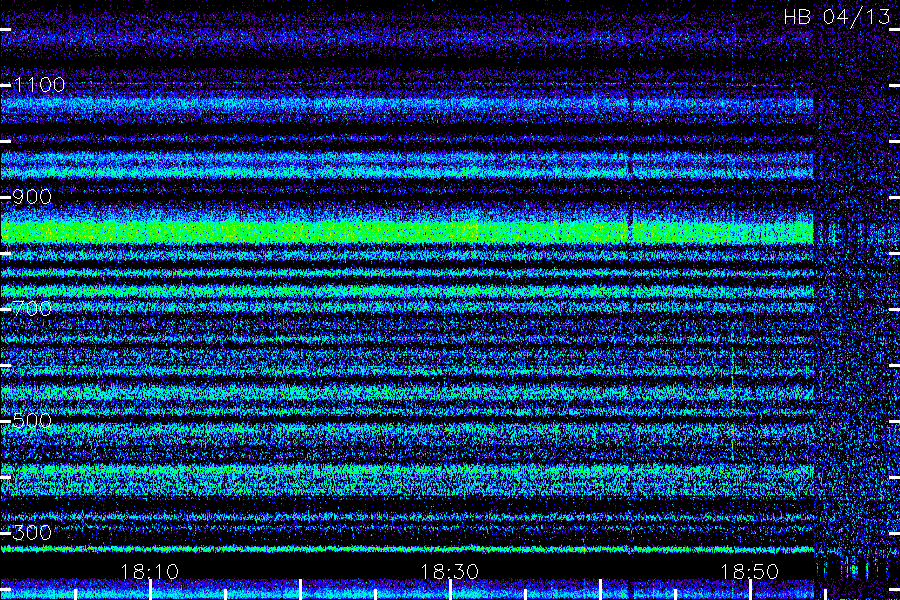This screenshot has width=900, height=600.
Task: Click the 18:30 time axis label
Action: pyautogui.click(x=449, y=572)
